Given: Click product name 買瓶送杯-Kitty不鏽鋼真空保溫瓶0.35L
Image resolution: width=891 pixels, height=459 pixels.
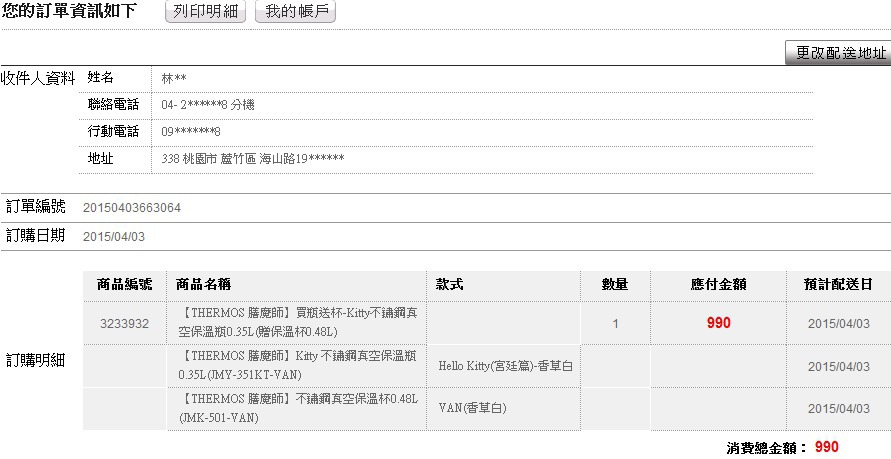Looking at the screenshot, I should (298, 322).
